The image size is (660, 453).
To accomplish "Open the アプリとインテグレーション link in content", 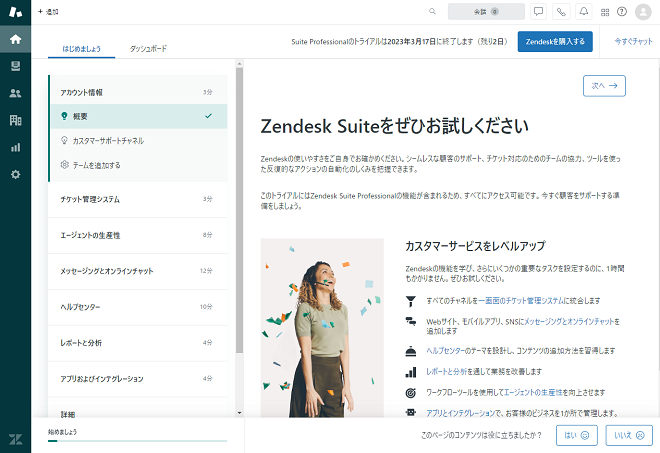I will click(460, 413).
